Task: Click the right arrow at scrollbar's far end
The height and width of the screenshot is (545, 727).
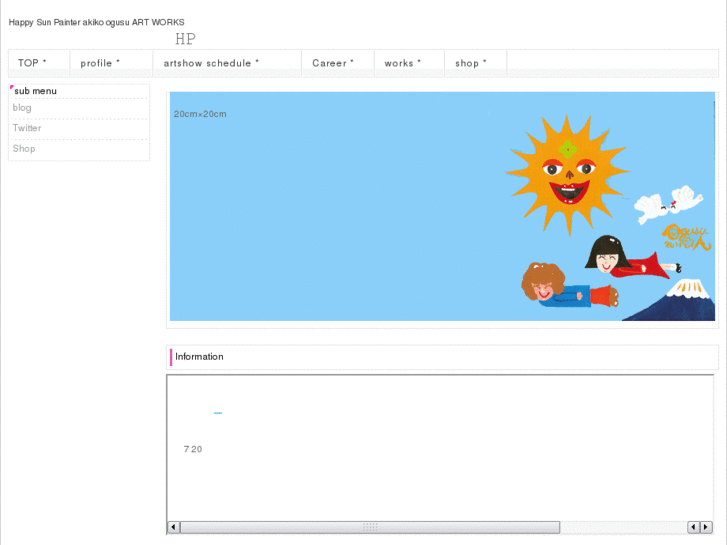Action: point(706,527)
